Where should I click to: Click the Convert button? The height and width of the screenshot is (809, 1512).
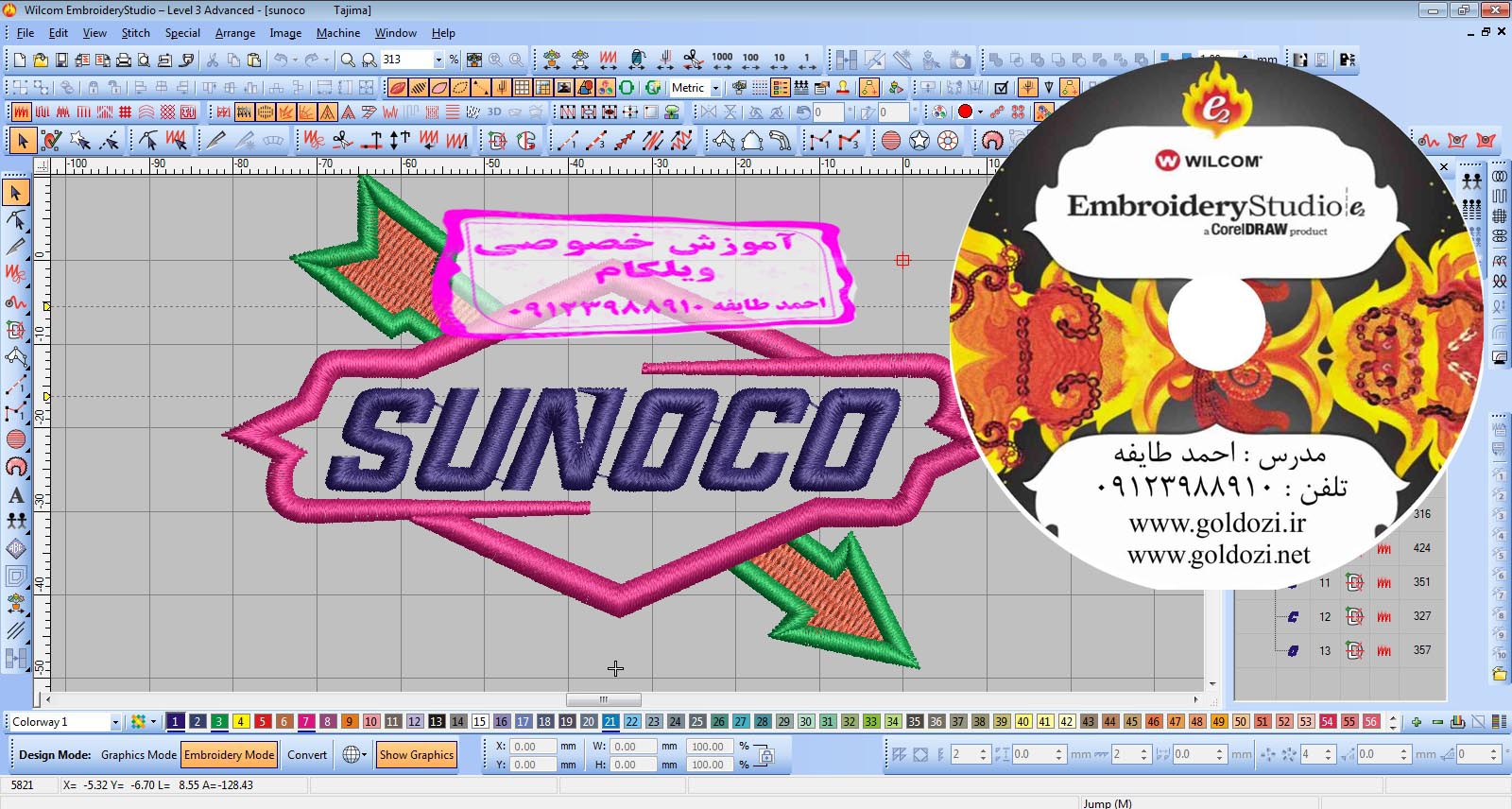[307, 755]
